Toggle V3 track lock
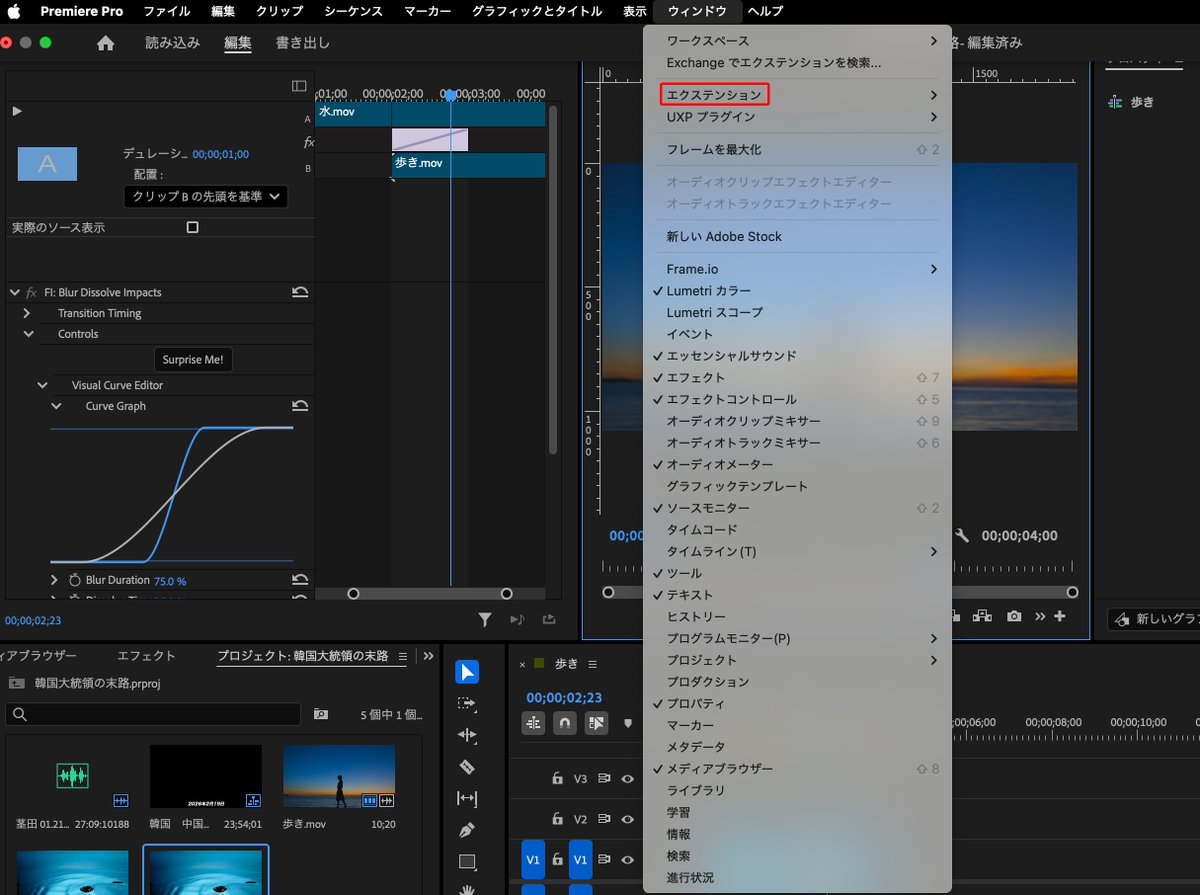Screen dimensions: 1200x895 [x=558, y=778]
